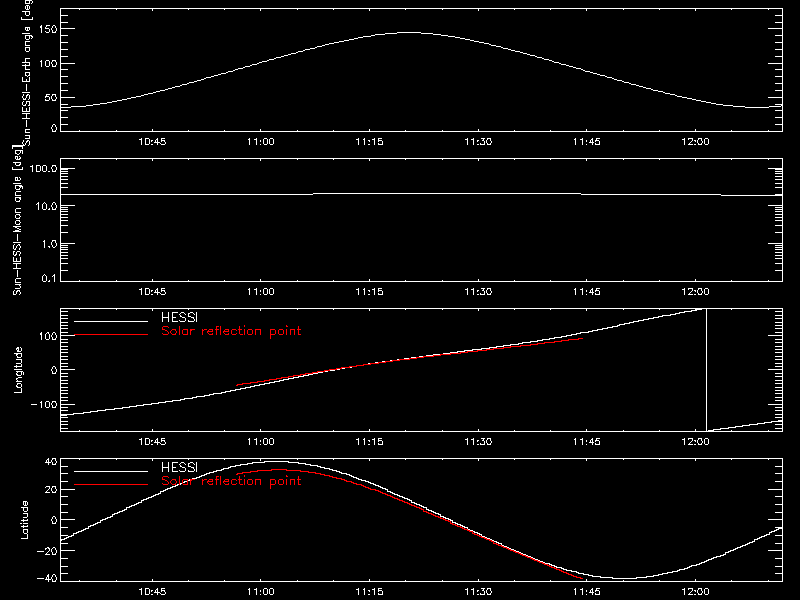This screenshot has width=800, height=600.
Task: Click the "1.0" tick on Moon angle axis
Action: [x=49, y=244]
